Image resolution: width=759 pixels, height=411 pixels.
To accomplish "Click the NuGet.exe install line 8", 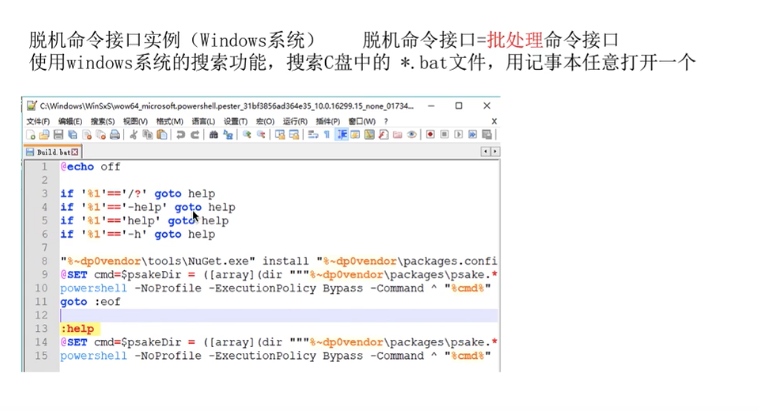I will coord(278,261).
